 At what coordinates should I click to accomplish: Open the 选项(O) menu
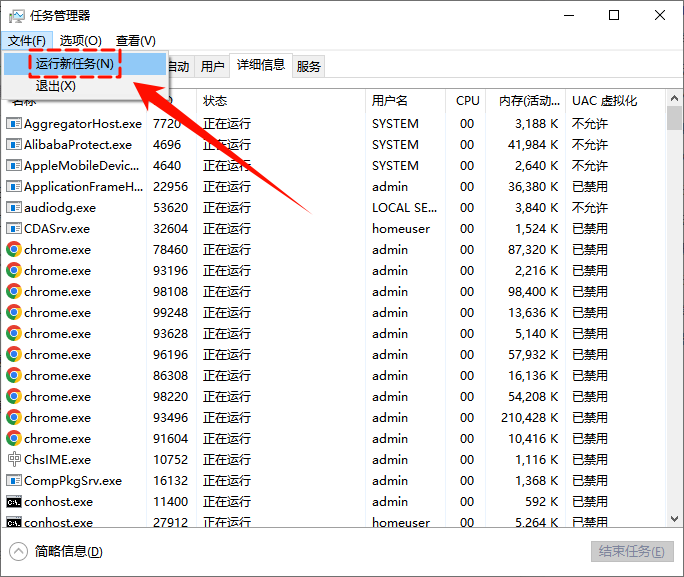tap(81, 41)
